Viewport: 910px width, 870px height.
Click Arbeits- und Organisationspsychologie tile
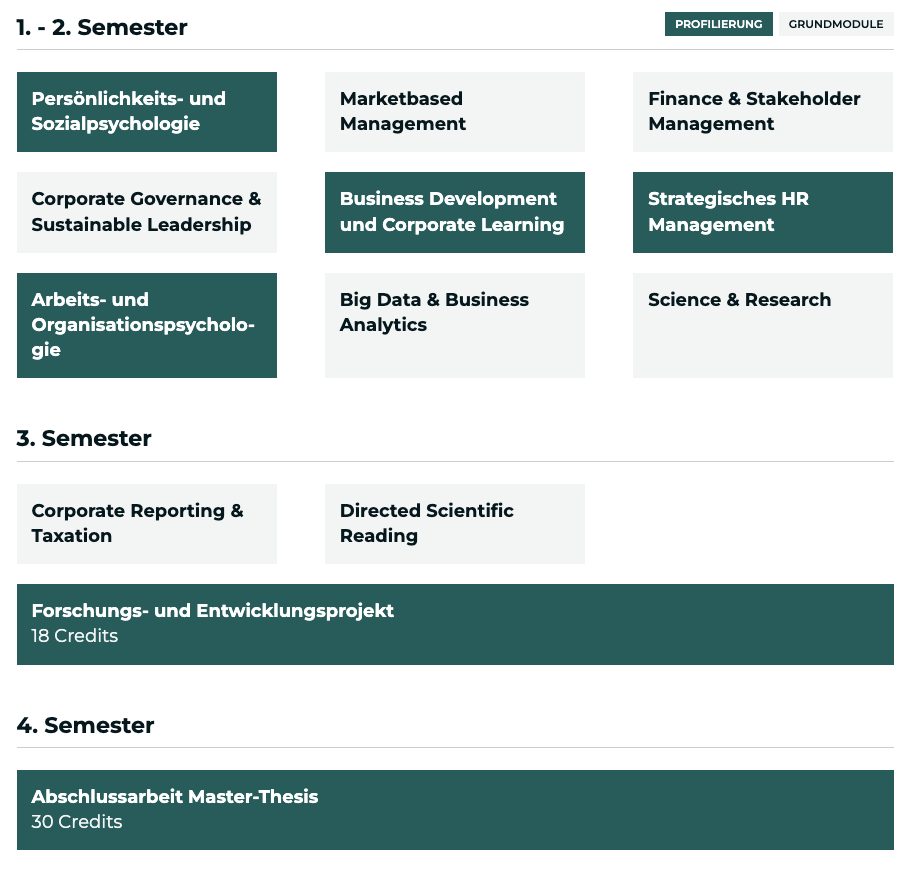tap(147, 326)
